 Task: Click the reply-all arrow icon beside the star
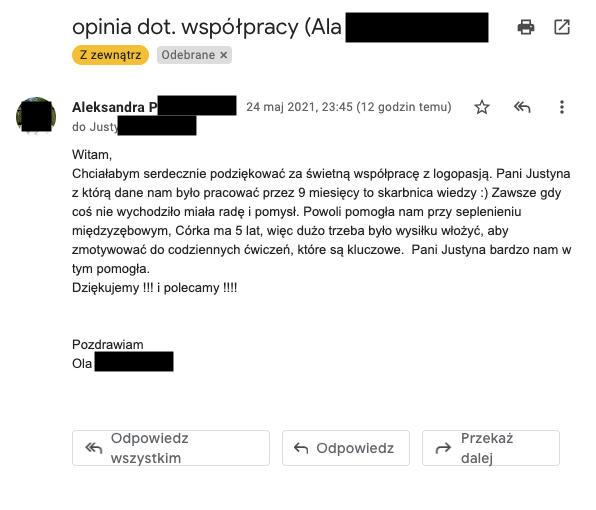click(522, 107)
